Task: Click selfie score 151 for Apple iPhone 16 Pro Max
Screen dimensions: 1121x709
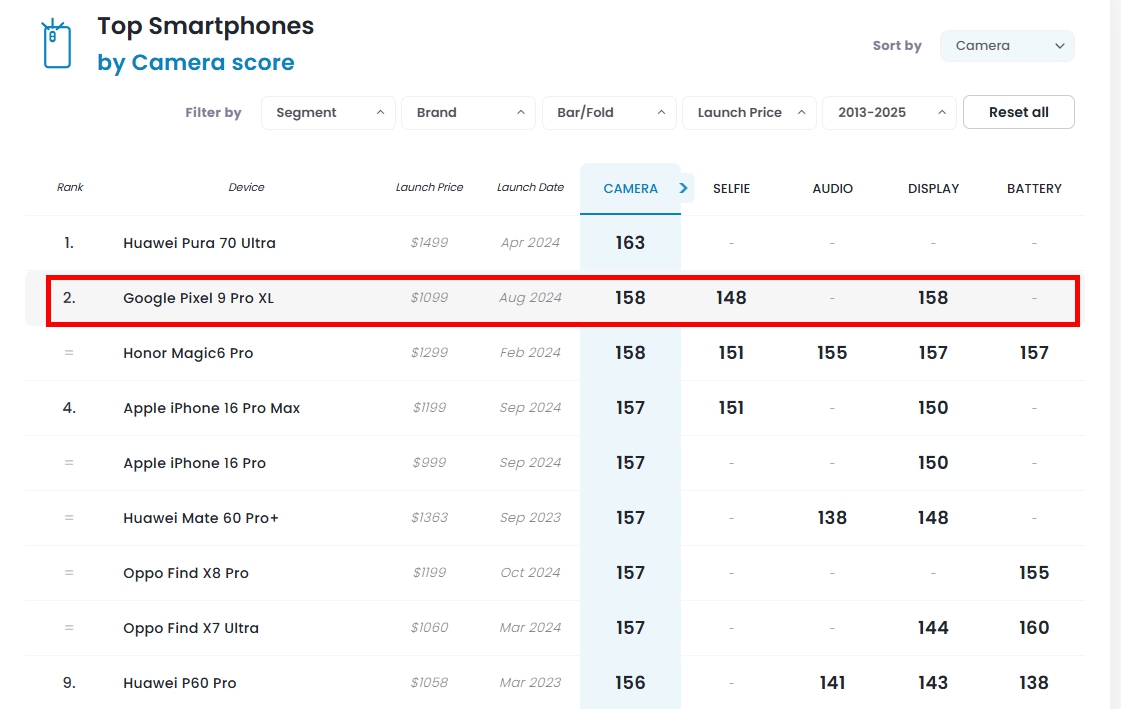Action: [x=731, y=408]
